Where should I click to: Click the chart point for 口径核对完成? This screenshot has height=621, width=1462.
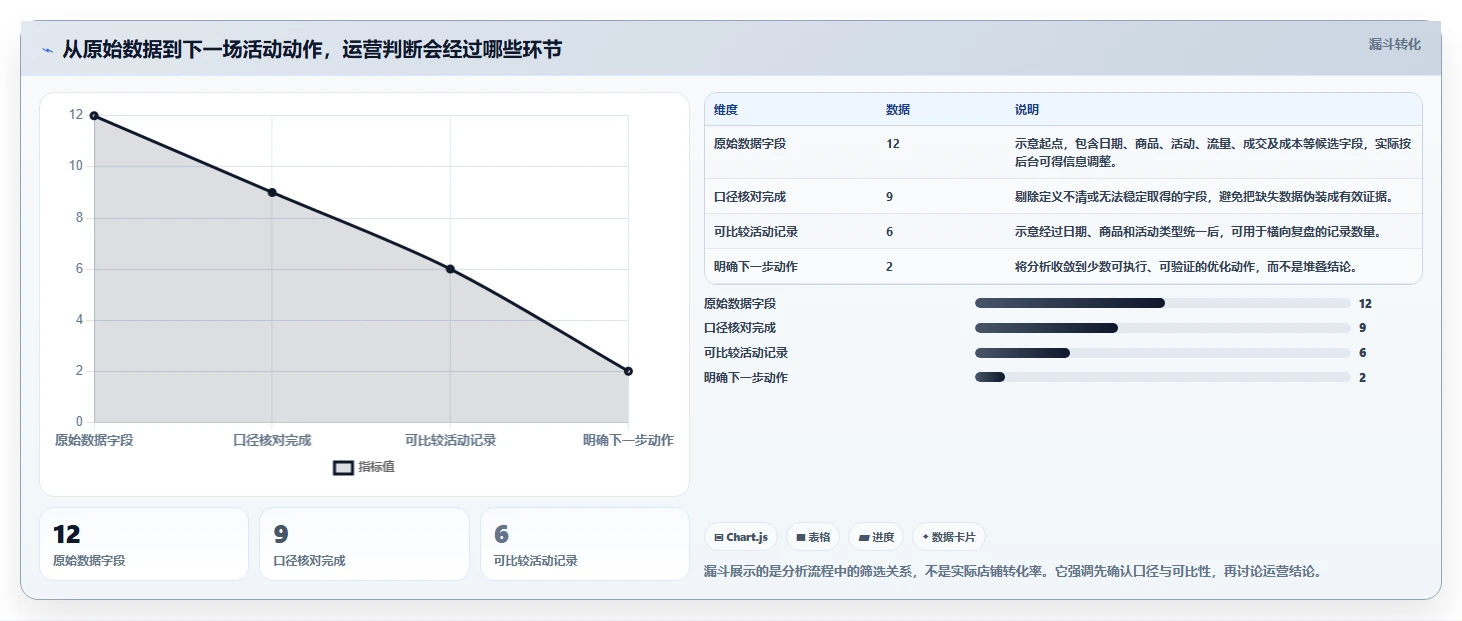pos(272,192)
